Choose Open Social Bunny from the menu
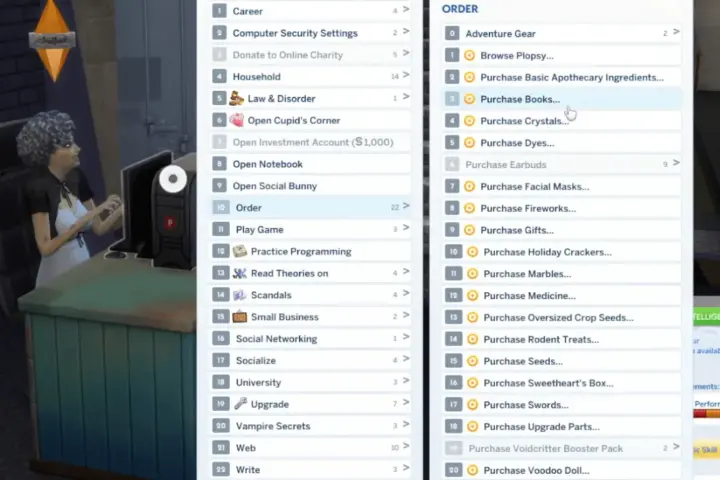720x480 pixels. pyautogui.click(x=311, y=186)
